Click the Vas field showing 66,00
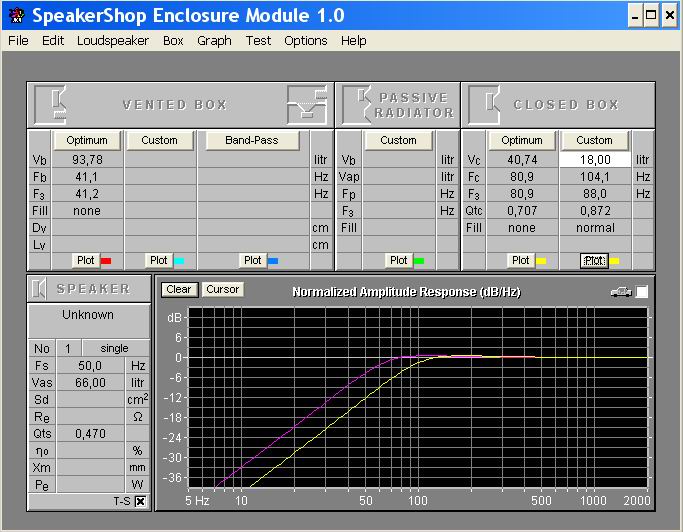This screenshot has height=532, width=683. click(90, 383)
